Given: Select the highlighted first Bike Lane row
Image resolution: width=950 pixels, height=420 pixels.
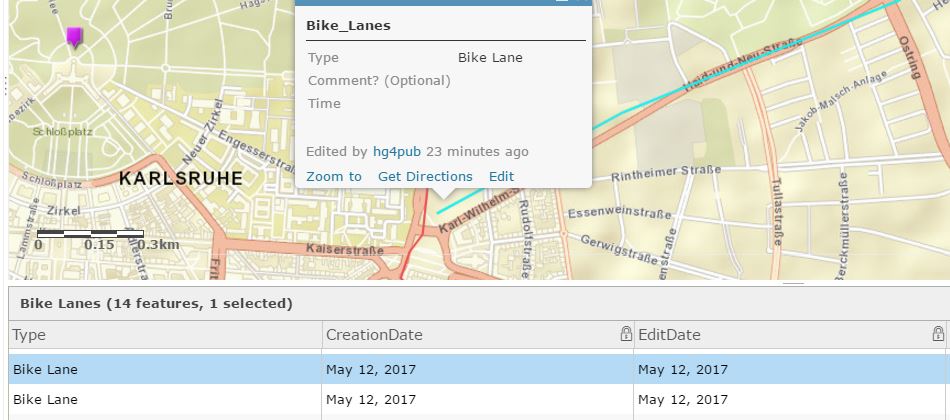Looking at the screenshot, I should pos(479,369).
